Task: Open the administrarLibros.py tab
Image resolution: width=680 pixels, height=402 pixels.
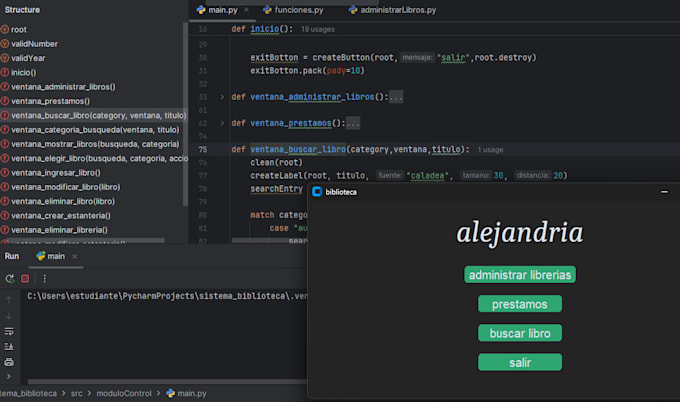Action: pos(392,10)
